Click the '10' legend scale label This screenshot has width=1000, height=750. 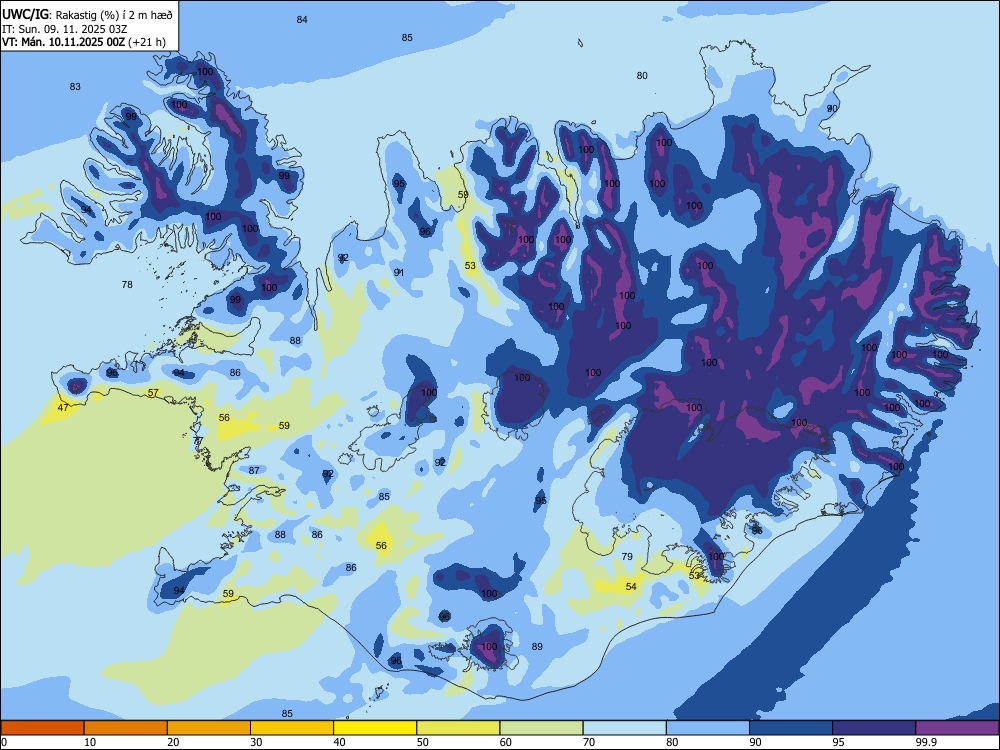(90, 742)
